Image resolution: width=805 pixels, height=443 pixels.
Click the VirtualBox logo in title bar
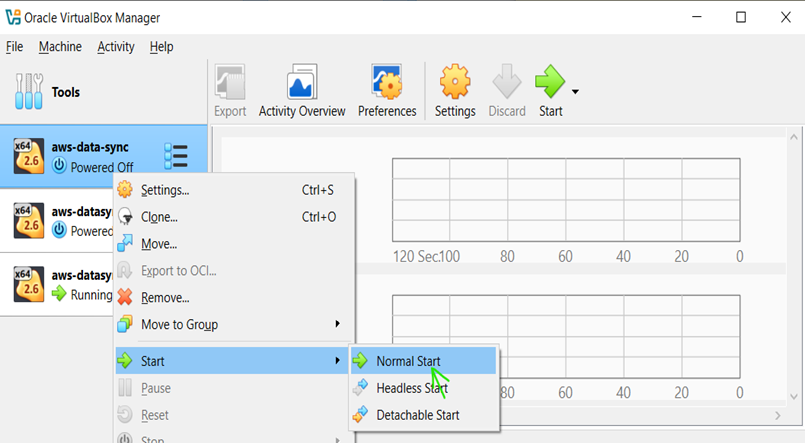pos(13,17)
